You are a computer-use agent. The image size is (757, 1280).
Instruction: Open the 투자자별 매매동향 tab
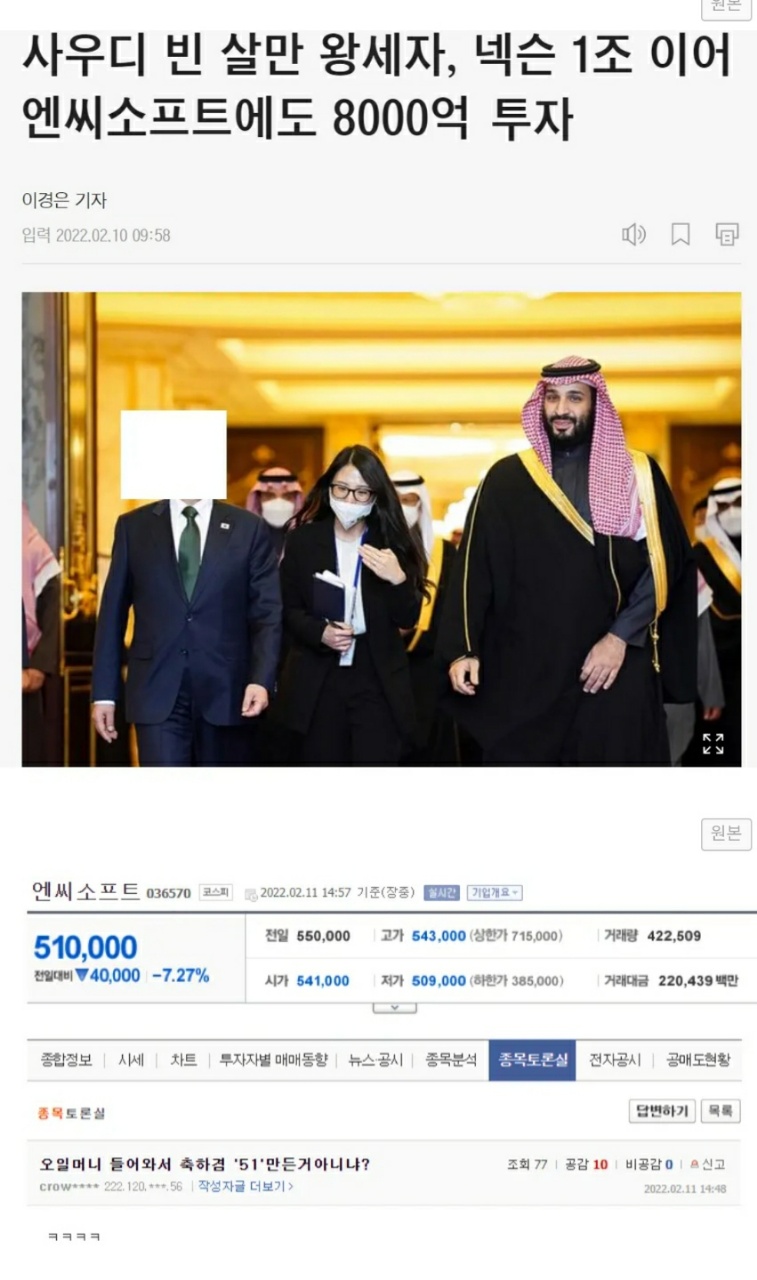click(273, 1060)
